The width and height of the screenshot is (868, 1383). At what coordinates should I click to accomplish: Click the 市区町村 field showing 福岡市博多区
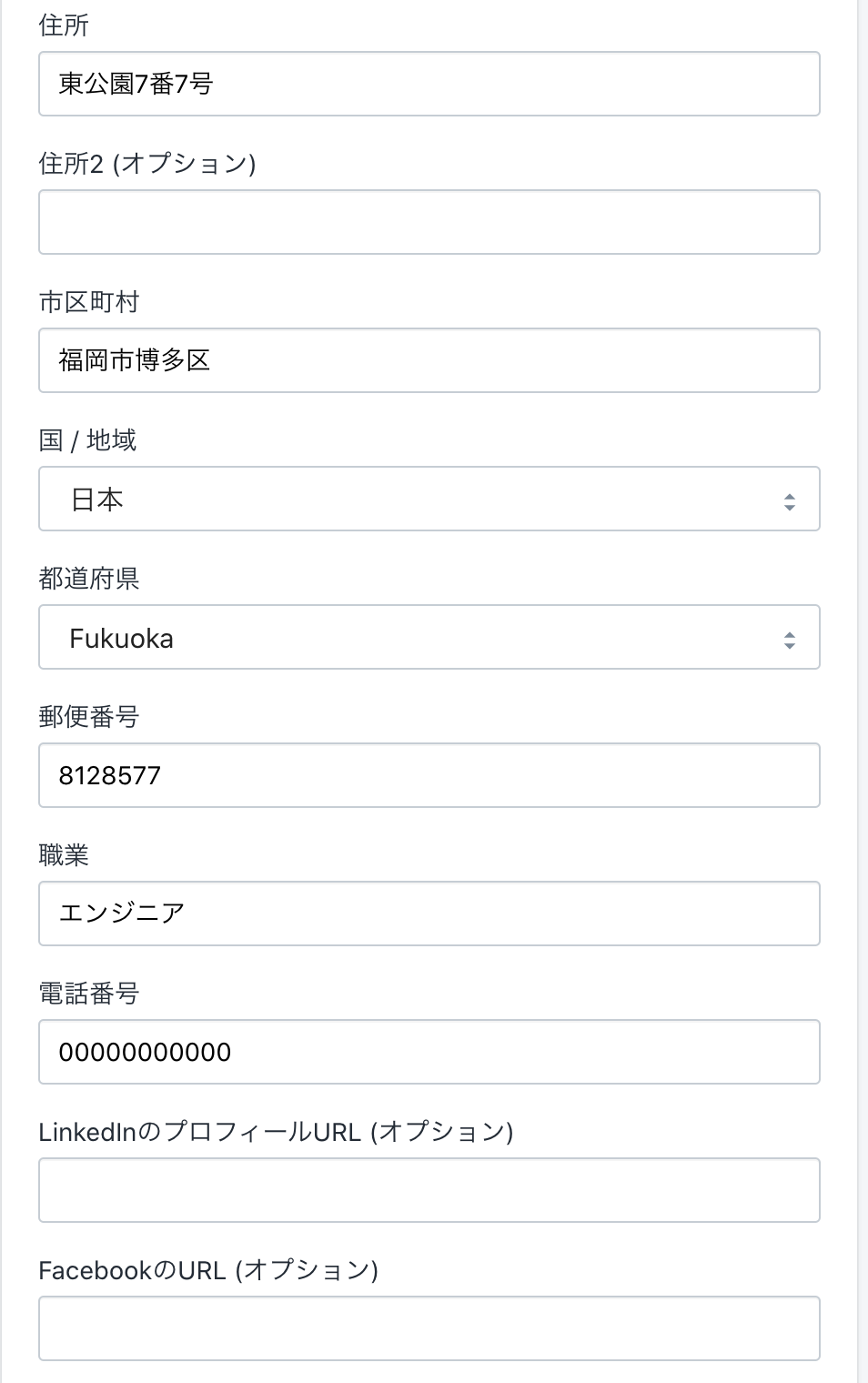(429, 360)
